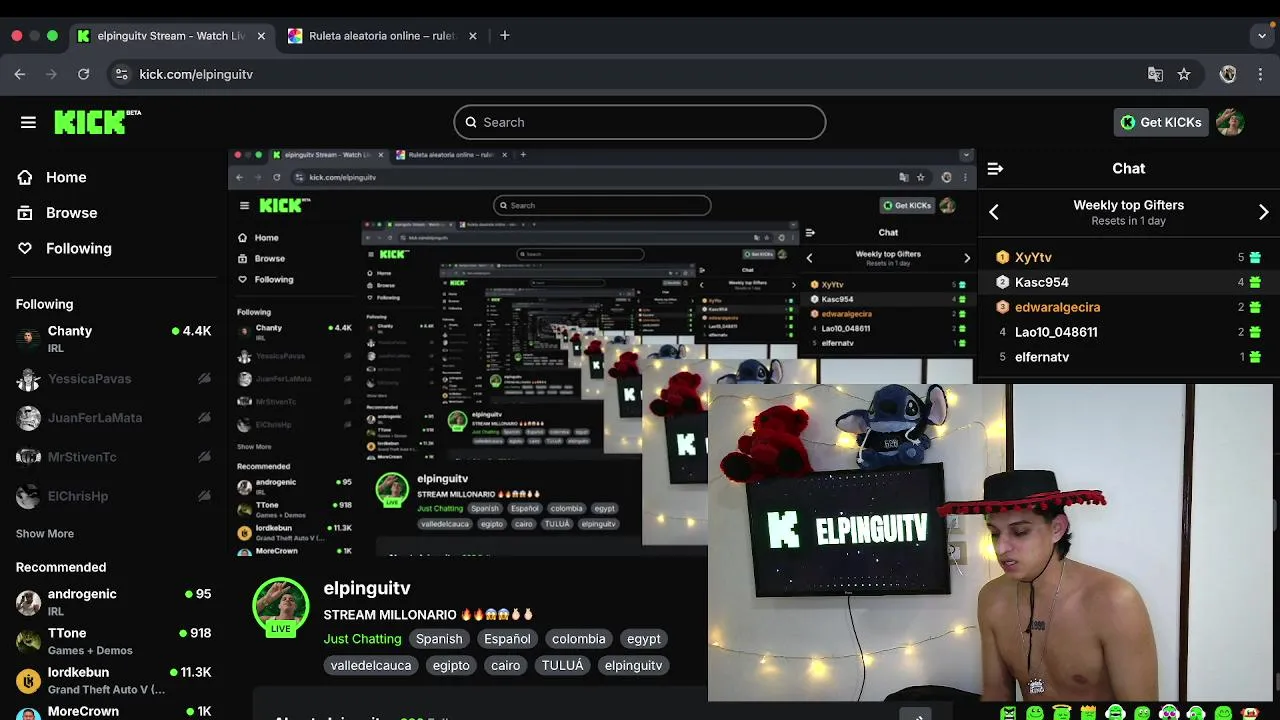The width and height of the screenshot is (1280, 720).
Task: Open the browser tab search dropdown
Action: click(x=1262, y=36)
